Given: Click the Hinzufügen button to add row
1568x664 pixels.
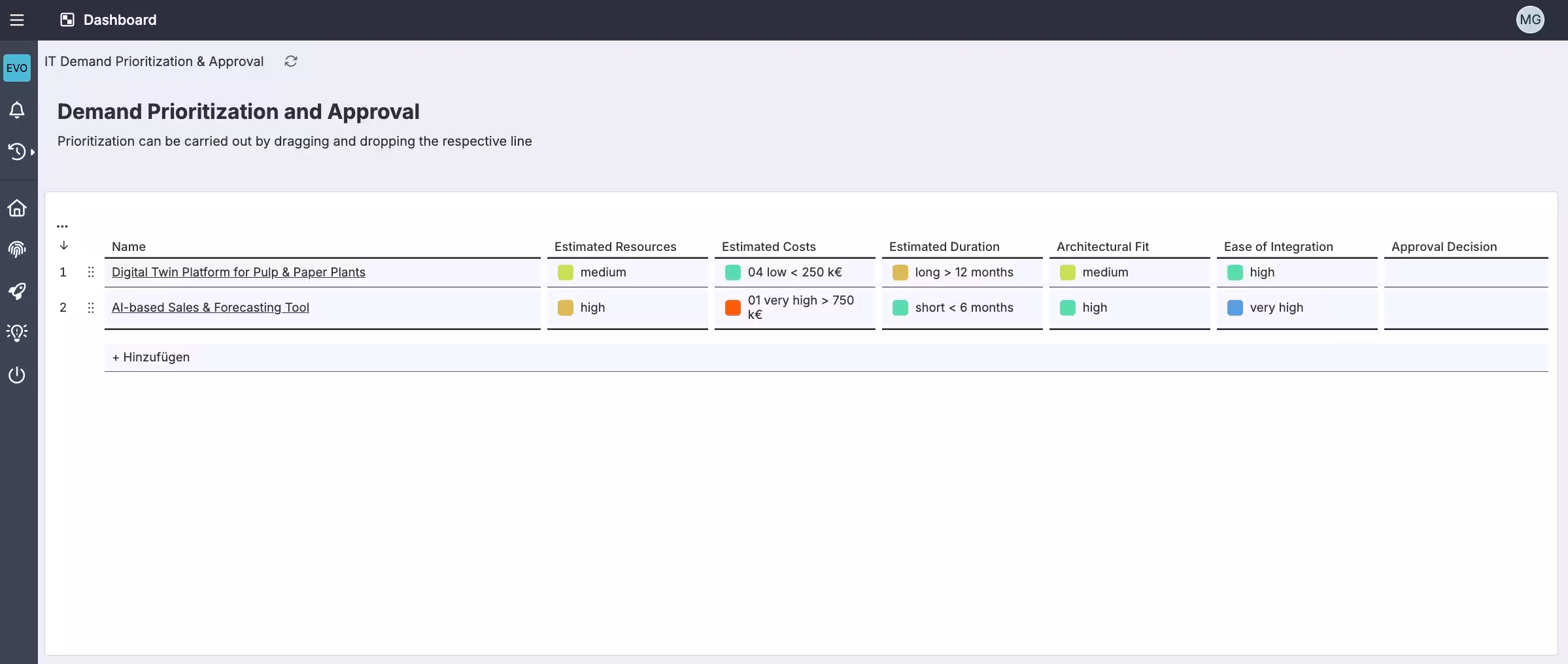Looking at the screenshot, I should pos(151,357).
